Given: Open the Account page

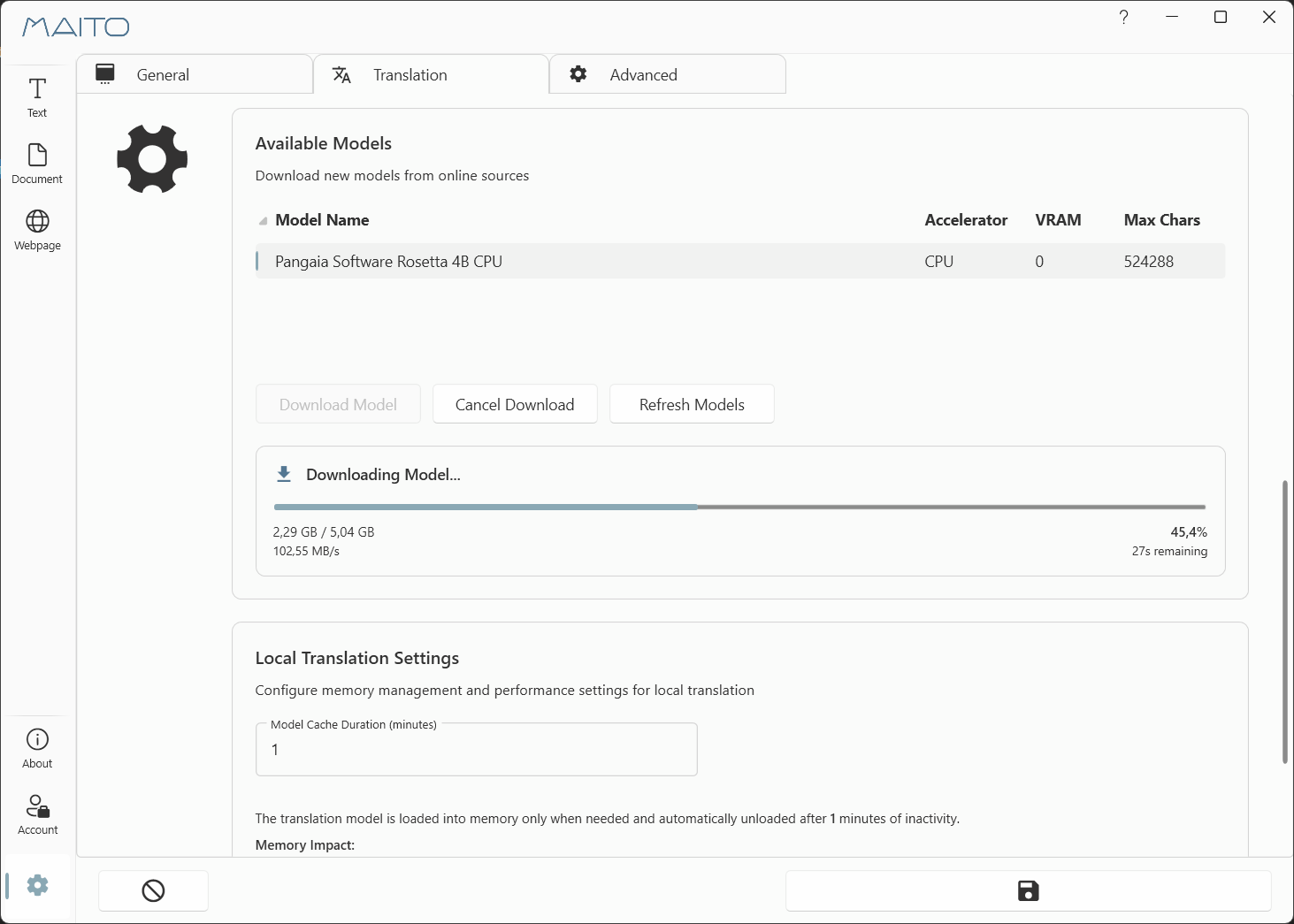Looking at the screenshot, I should [37, 815].
